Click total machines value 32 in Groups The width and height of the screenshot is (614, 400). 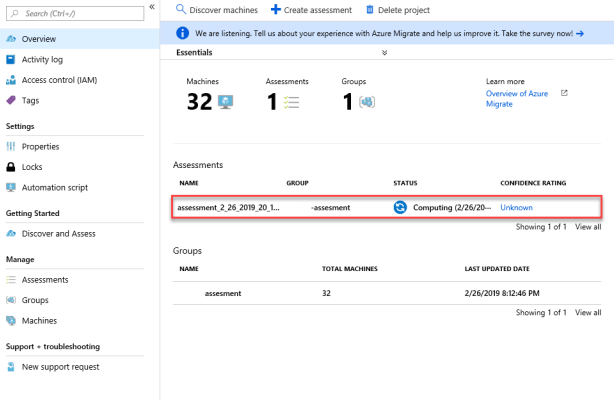[x=326, y=293]
